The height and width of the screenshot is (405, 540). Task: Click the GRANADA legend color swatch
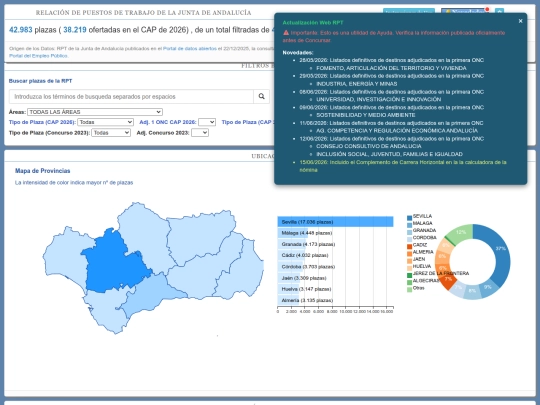click(409, 232)
